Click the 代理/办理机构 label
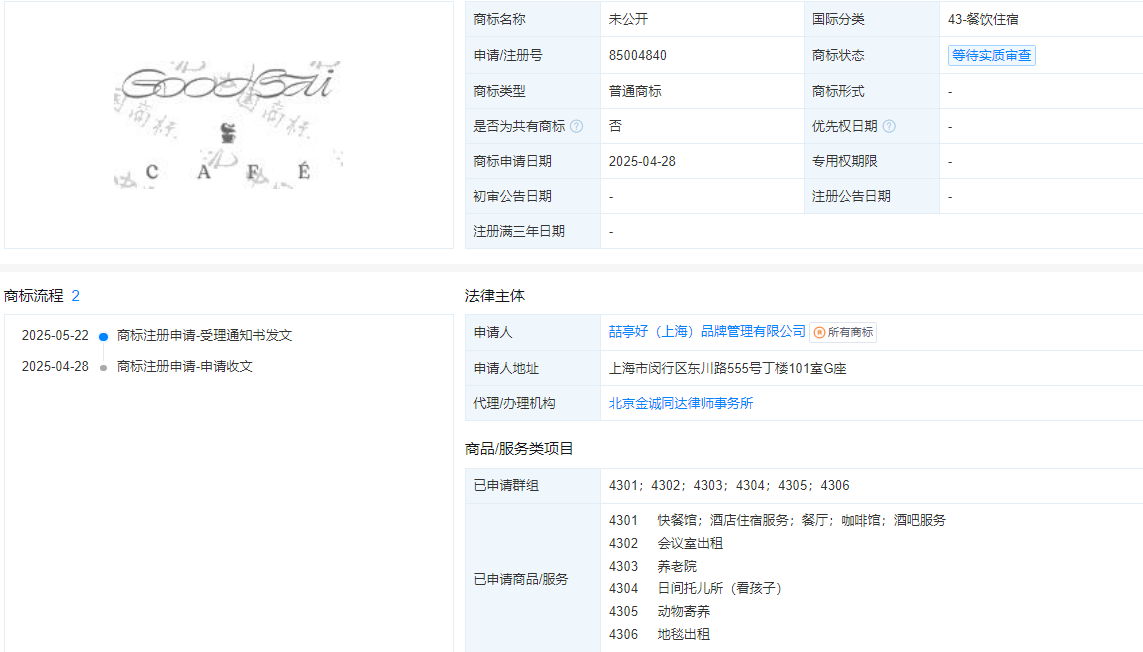 [515, 403]
